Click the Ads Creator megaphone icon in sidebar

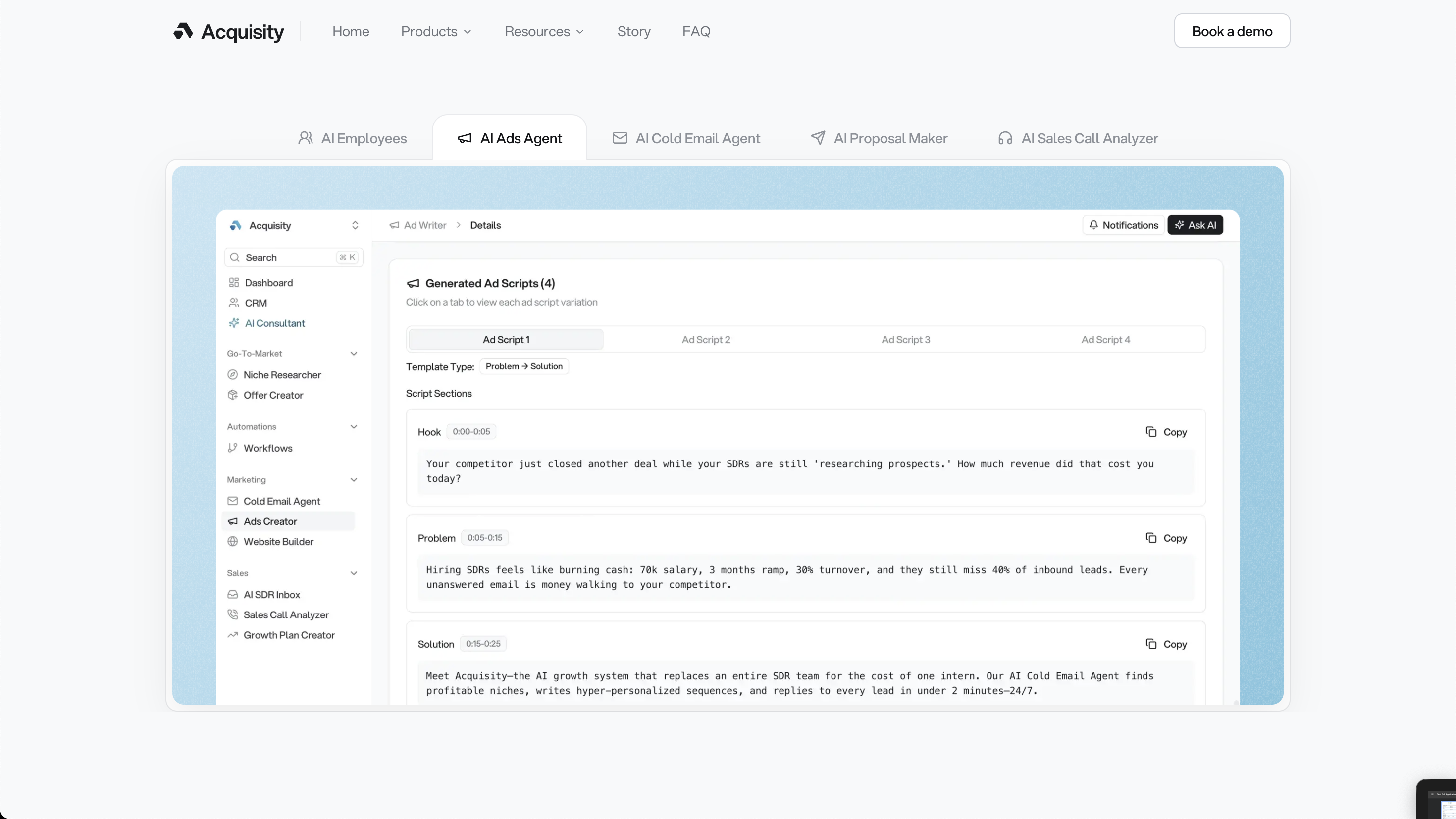tap(232, 521)
